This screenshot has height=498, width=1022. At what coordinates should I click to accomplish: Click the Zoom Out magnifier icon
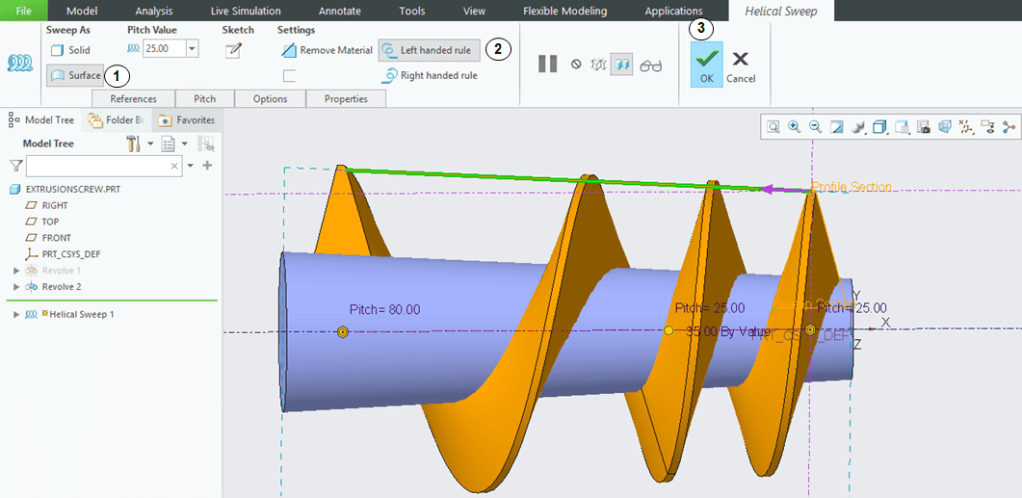pyautogui.click(x=815, y=127)
